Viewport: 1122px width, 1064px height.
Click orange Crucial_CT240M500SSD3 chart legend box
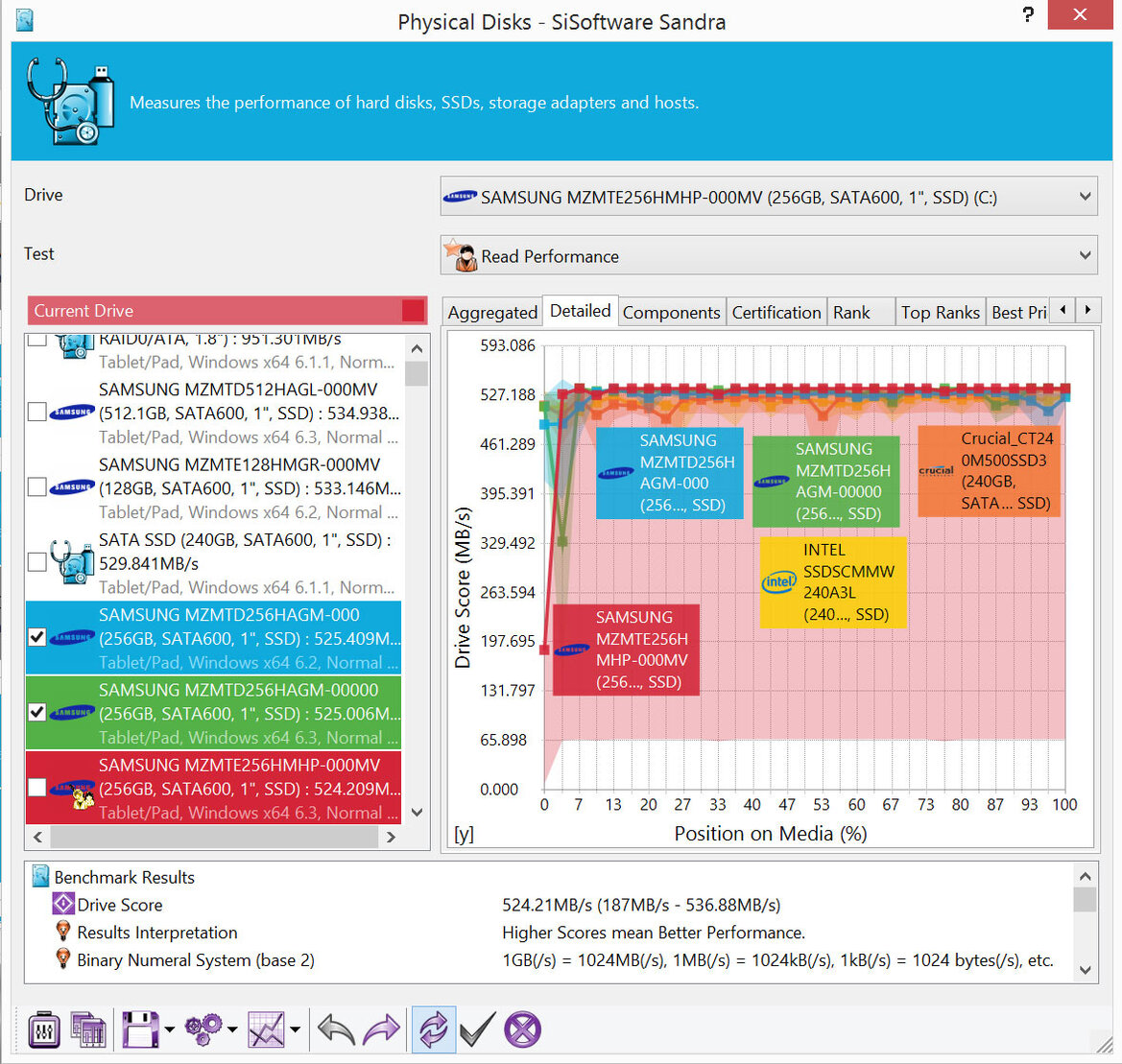point(991,471)
